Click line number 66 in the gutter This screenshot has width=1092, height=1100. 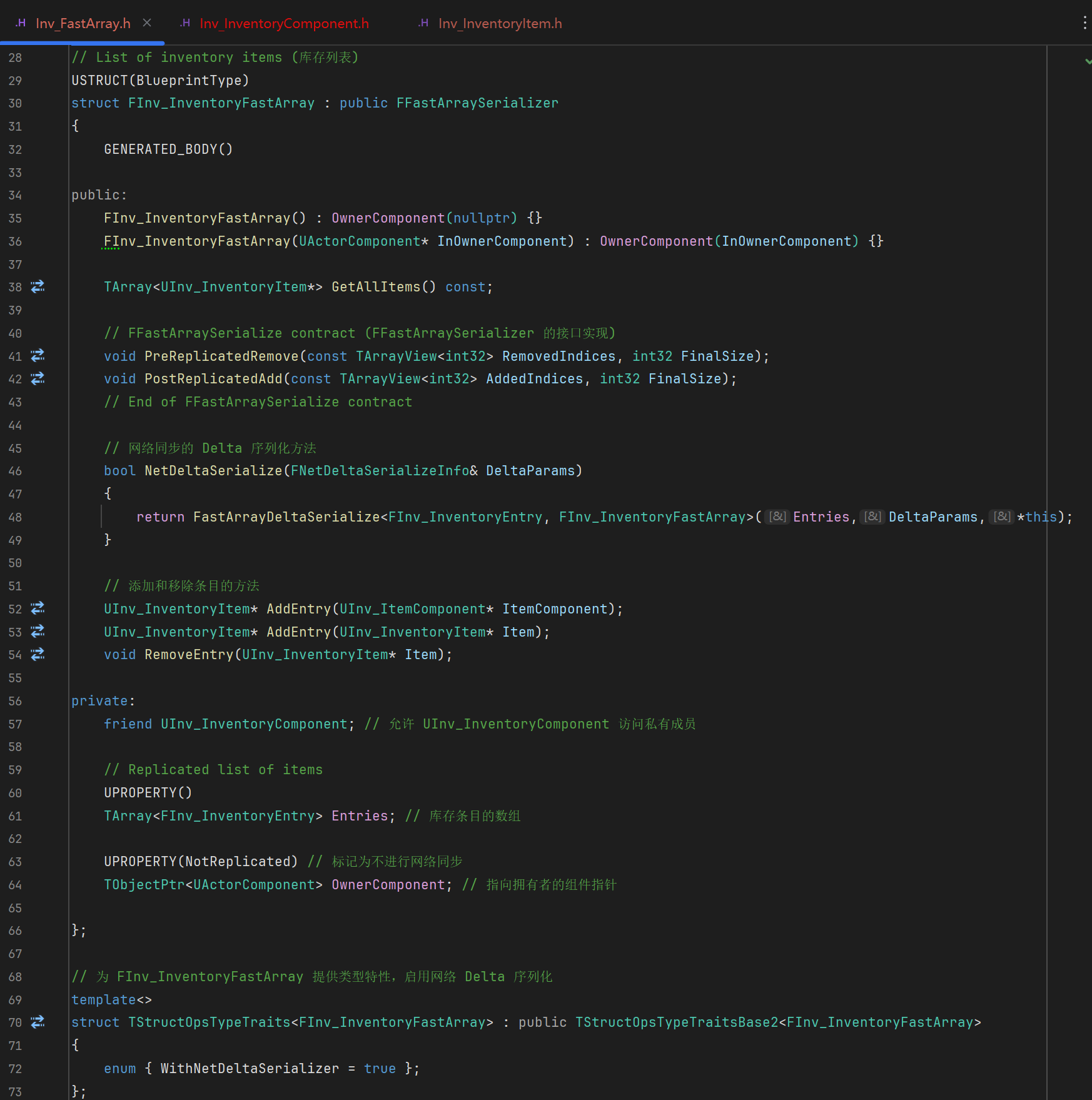coord(15,931)
